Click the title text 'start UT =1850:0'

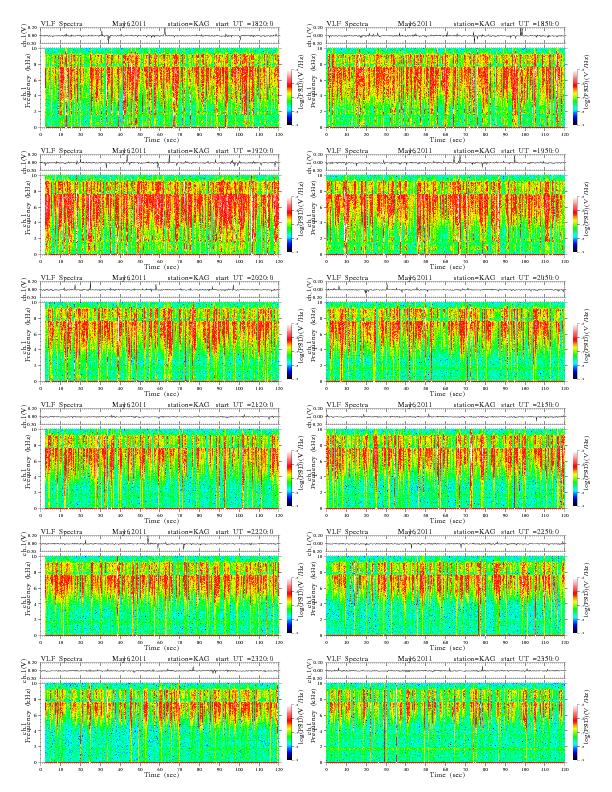click(x=530, y=23)
